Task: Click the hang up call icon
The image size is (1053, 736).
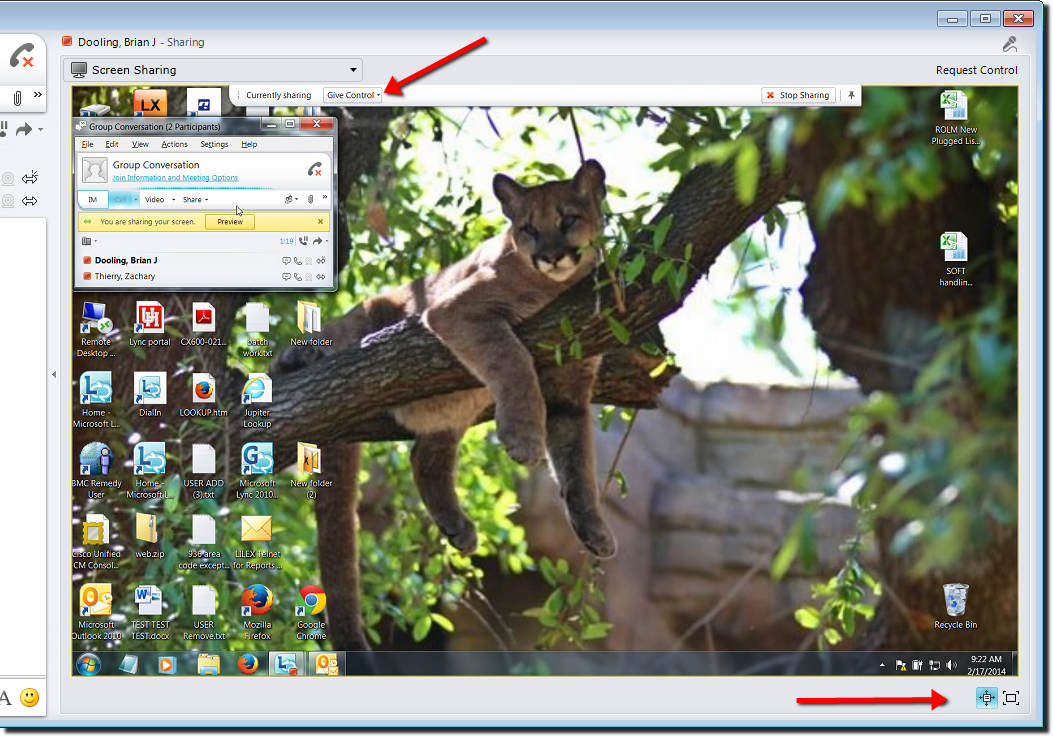Action: 21,56
